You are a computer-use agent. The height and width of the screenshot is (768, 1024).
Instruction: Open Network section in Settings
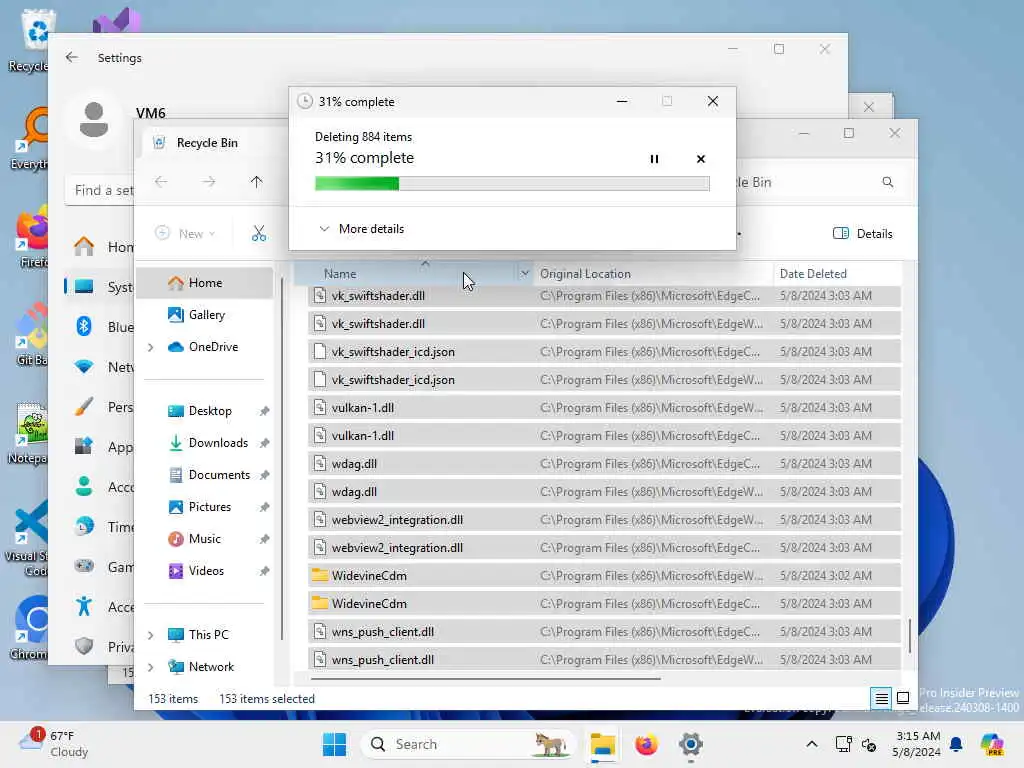tap(101, 366)
